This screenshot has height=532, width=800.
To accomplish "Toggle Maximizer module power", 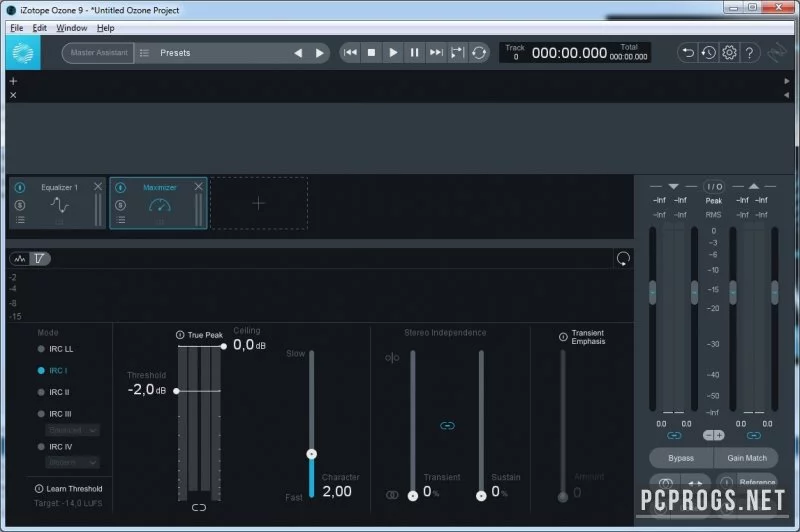I will click(x=120, y=188).
